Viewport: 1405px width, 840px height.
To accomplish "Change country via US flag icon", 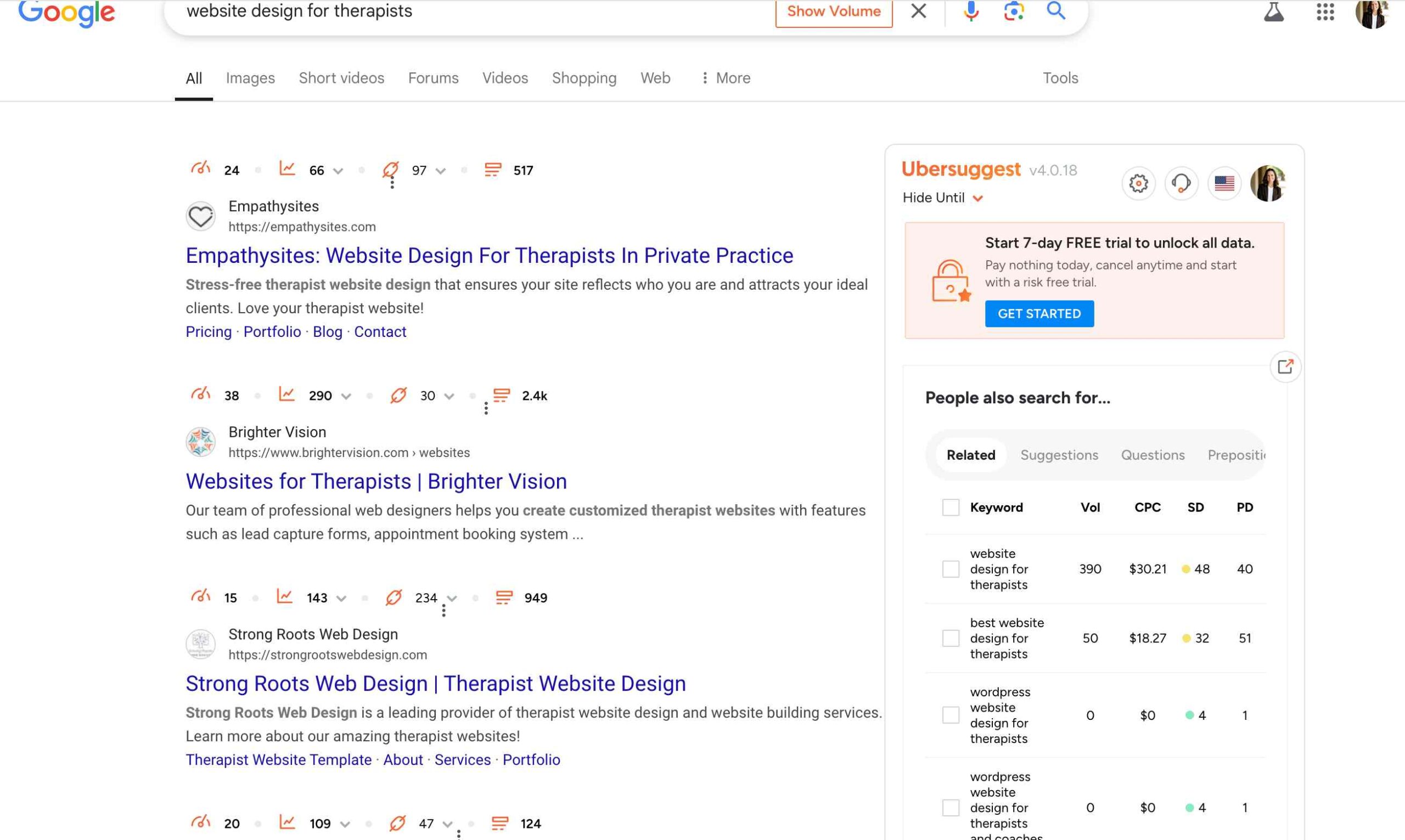I will [1224, 183].
